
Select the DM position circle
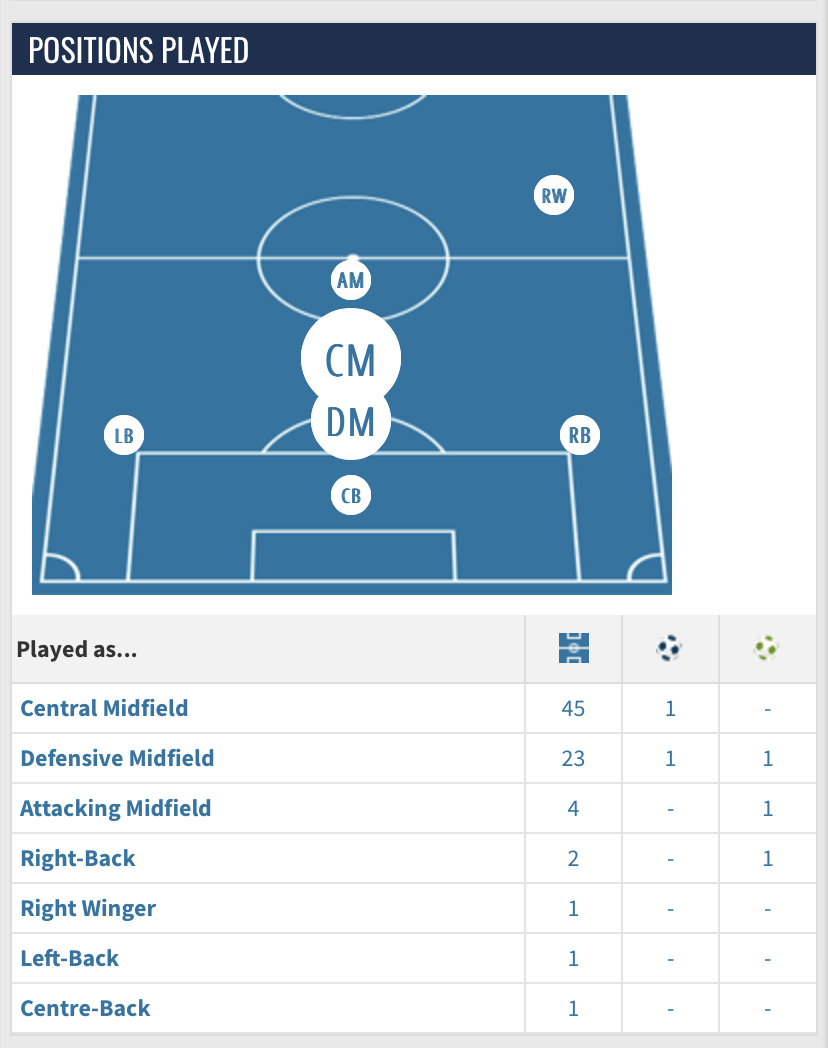click(x=351, y=420)
